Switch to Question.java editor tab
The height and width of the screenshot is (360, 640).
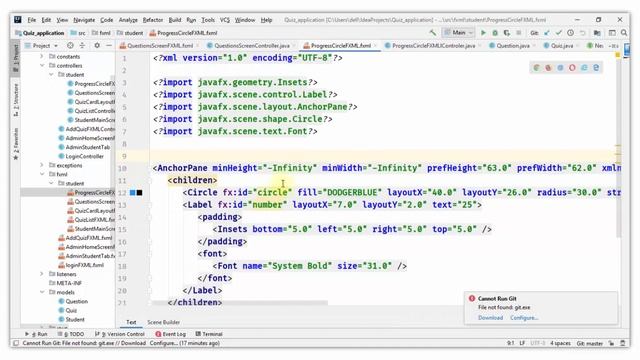pyautogui.click(x=512, y=46)
